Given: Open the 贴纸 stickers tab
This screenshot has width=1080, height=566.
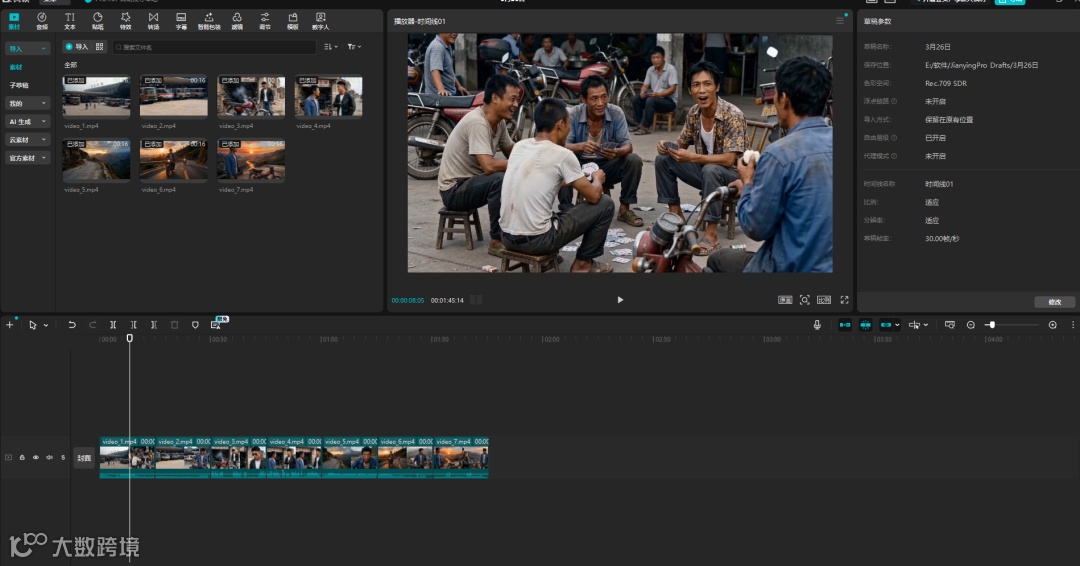Looking at the screenshot, I should [x=98, y=21].
